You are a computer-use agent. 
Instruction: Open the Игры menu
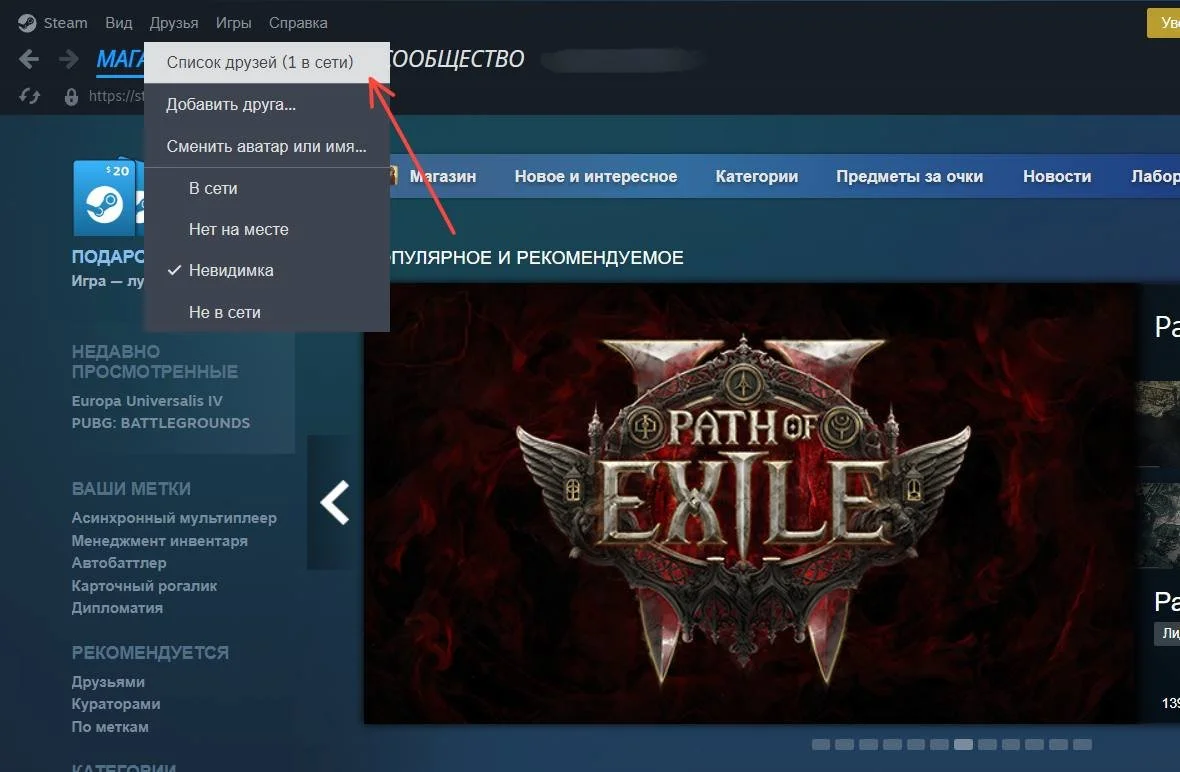pyautogui.click(x=233, y=23)
